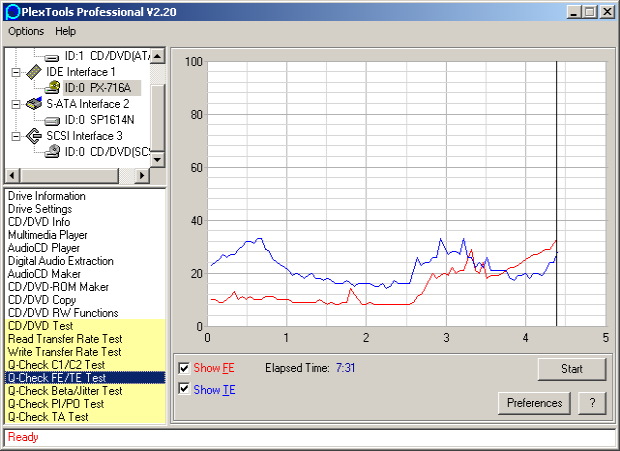Screen dimensions: 620x451
Task: Open the Help menu
Action: coord(65,31)
